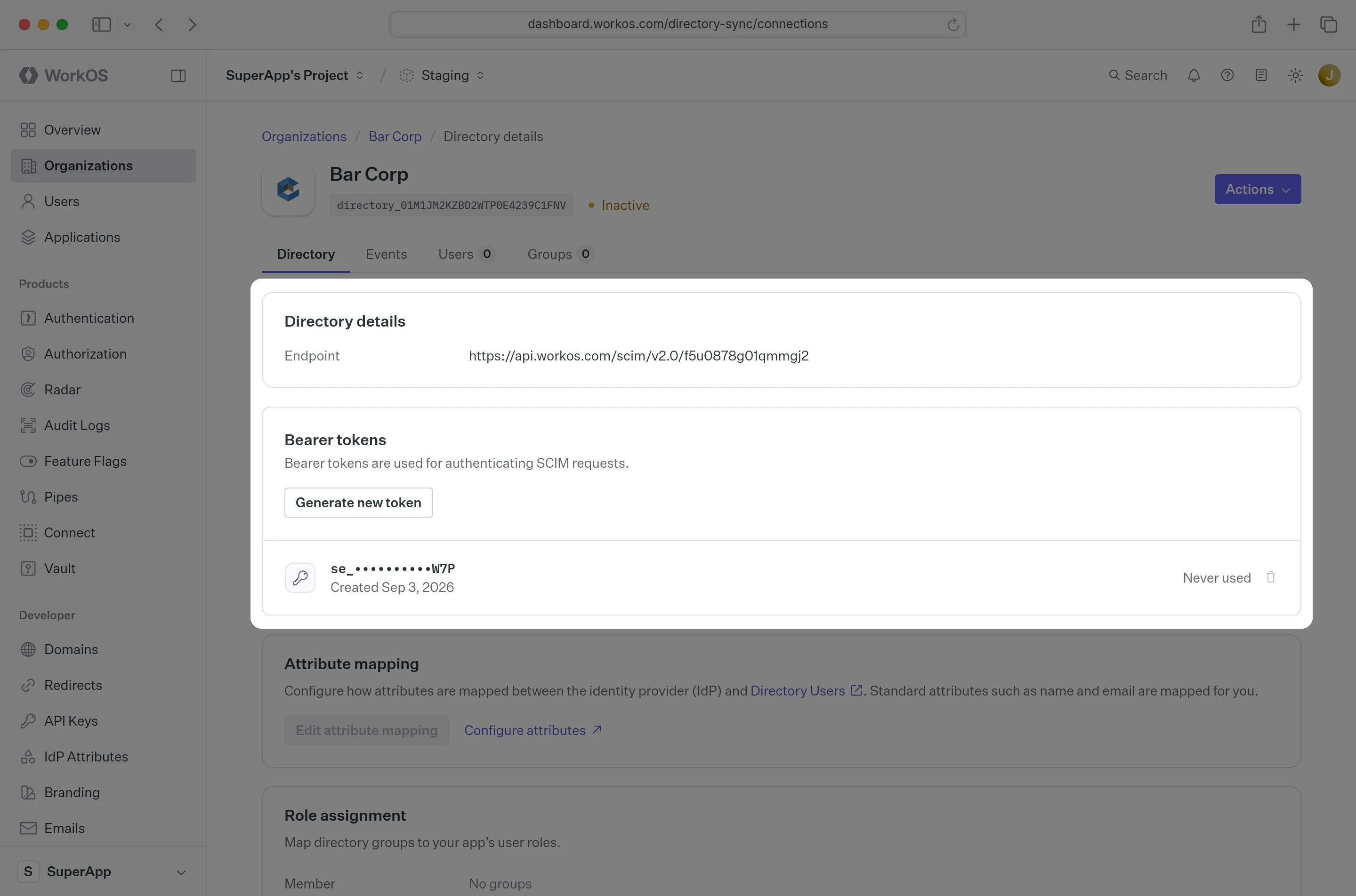
Task: Open the Safari share menu
Action: (x=1259, y=24)
